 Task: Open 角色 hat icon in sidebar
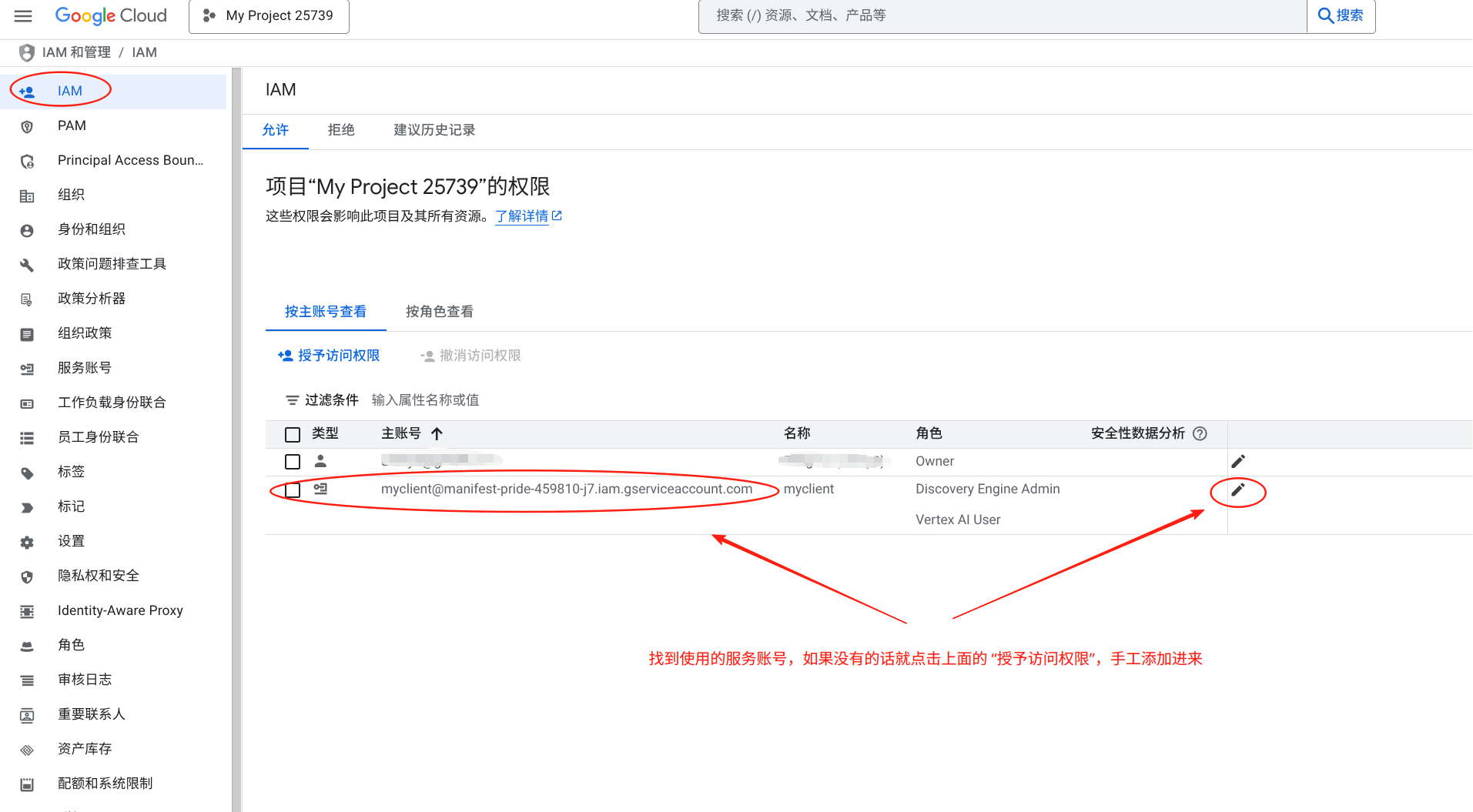point(27,646)
